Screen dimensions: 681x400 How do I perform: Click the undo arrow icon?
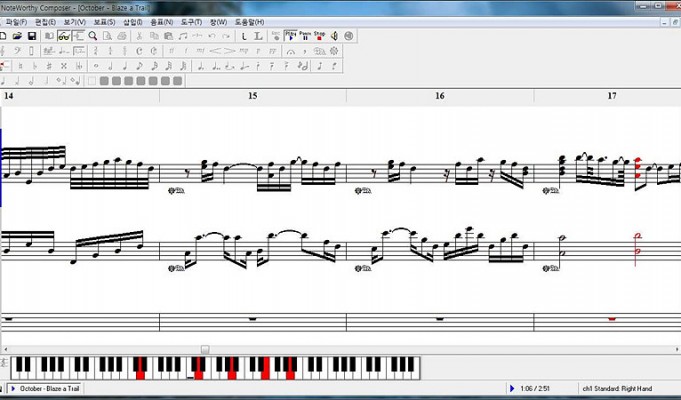pyautogui.click(x=212, y=36)
